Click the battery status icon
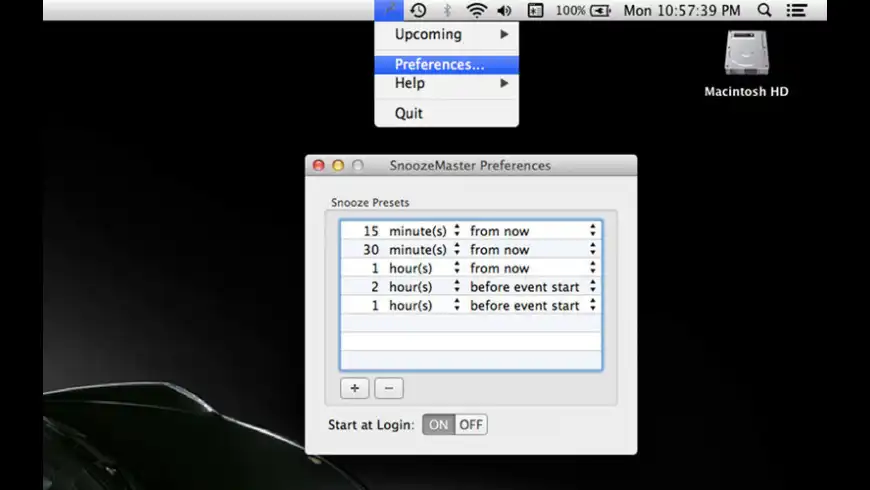The image size is (870, 490). point(600,10)
